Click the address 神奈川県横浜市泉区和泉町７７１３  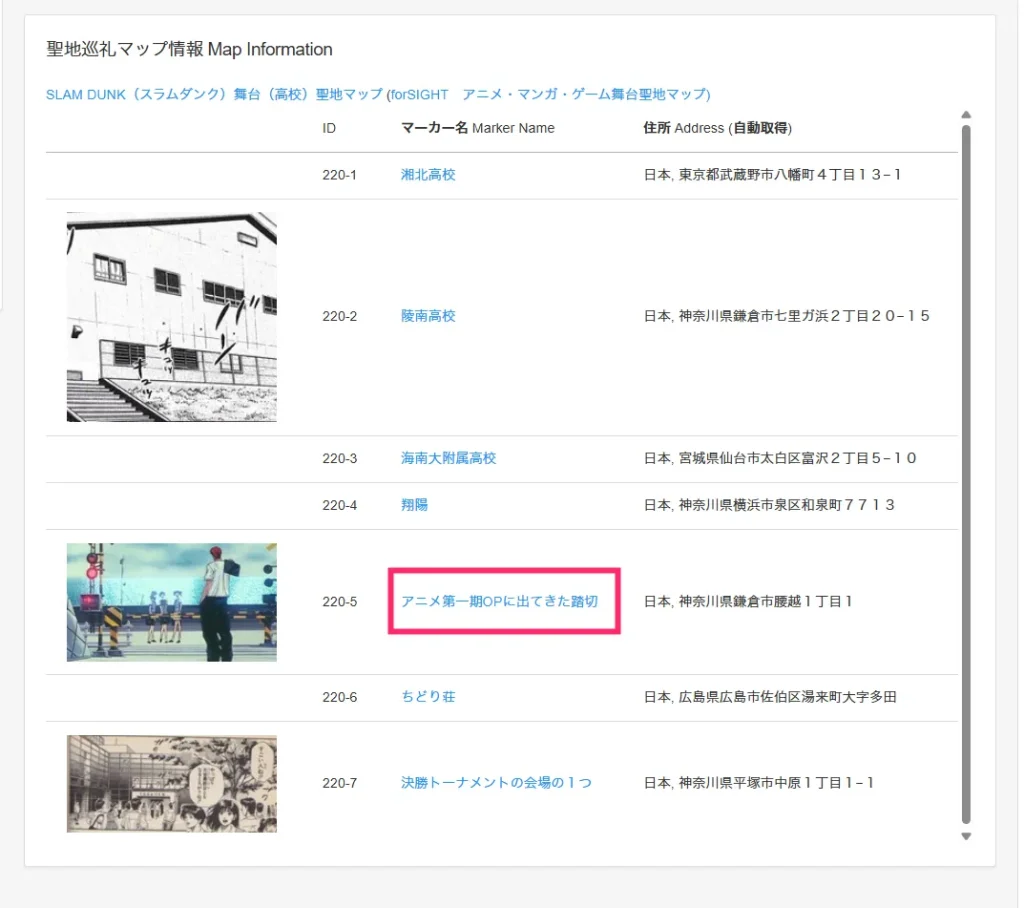pyautogui.click(x=769, y=505)
